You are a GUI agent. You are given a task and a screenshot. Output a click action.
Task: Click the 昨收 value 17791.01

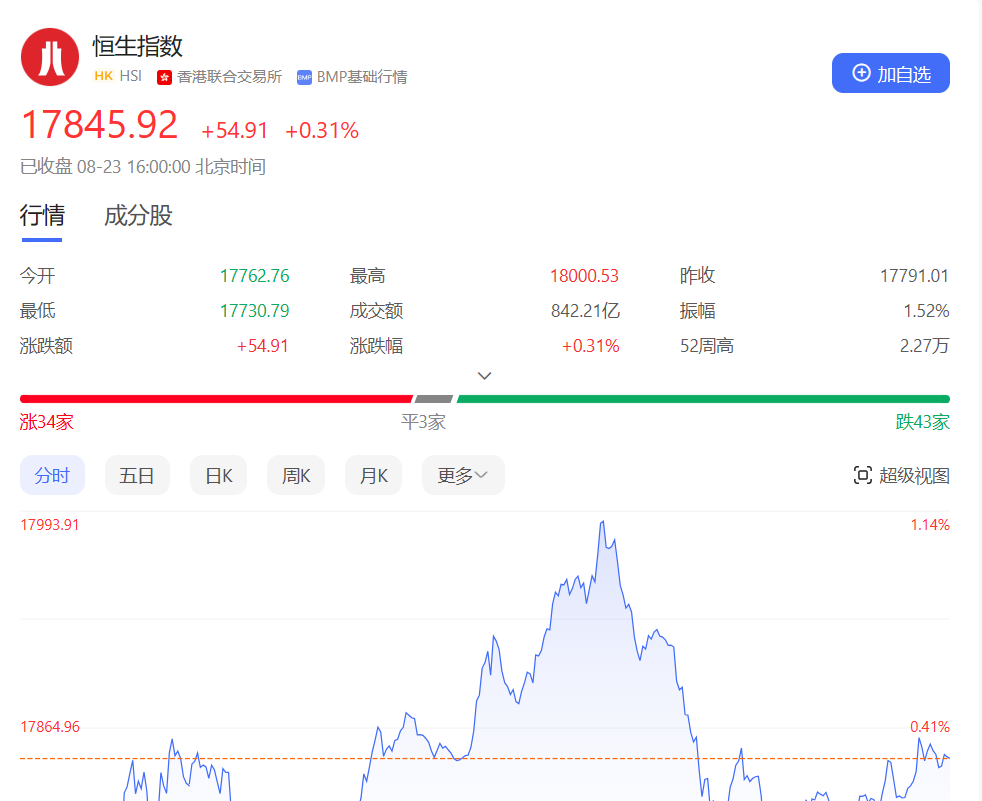[914, 276]
